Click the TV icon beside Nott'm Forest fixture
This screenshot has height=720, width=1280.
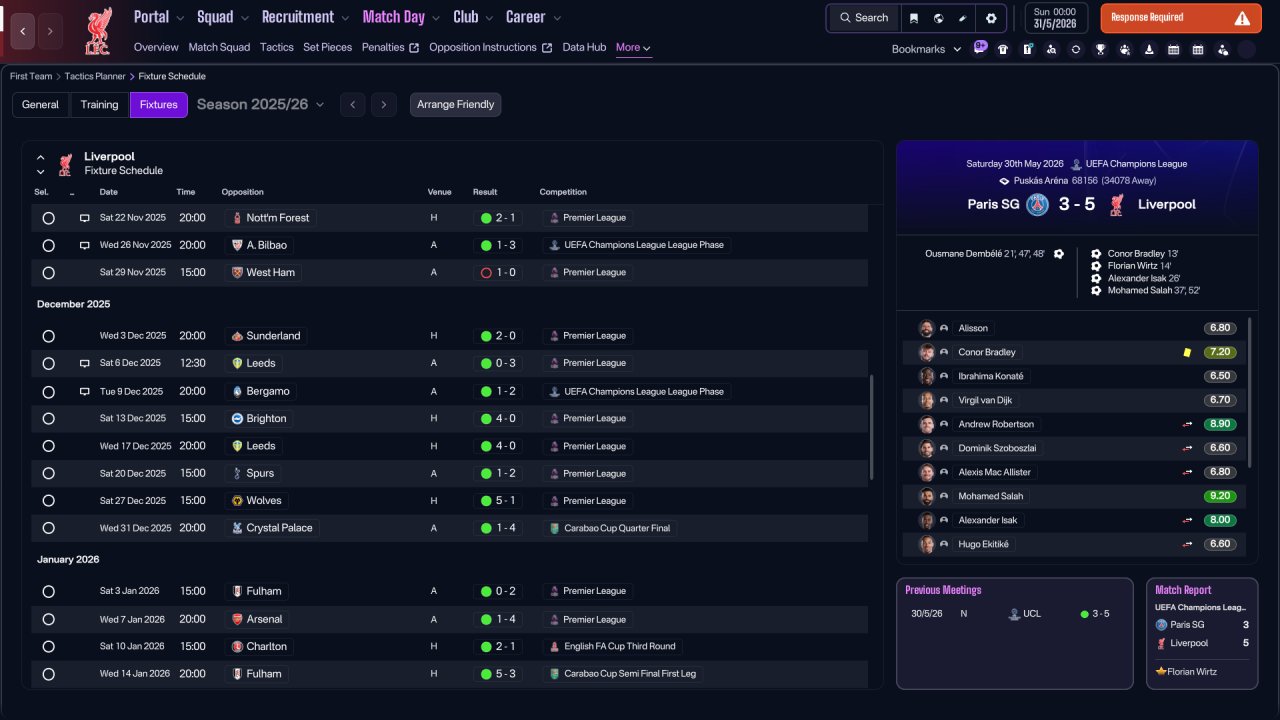pyautogui.click(x=85, y=218)
